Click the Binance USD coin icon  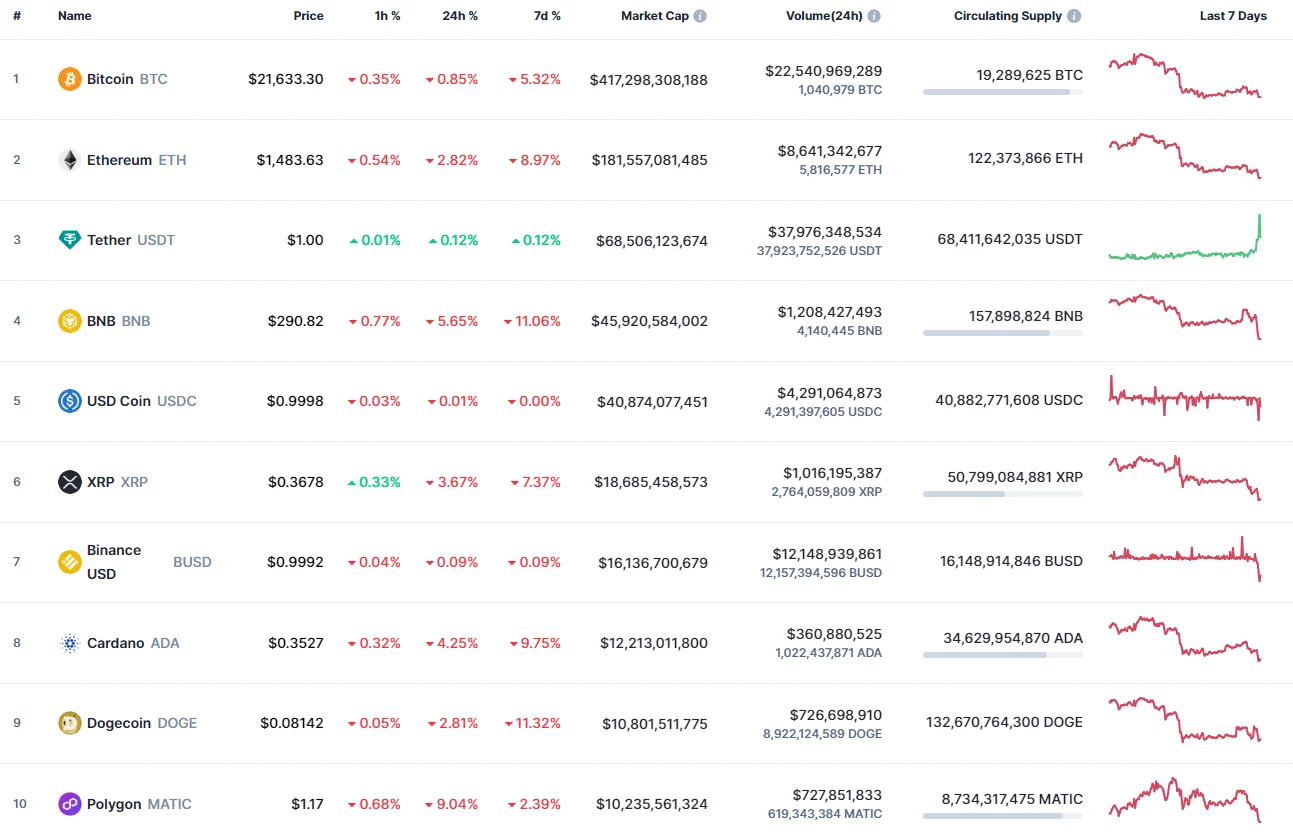(x=69, y=562)
